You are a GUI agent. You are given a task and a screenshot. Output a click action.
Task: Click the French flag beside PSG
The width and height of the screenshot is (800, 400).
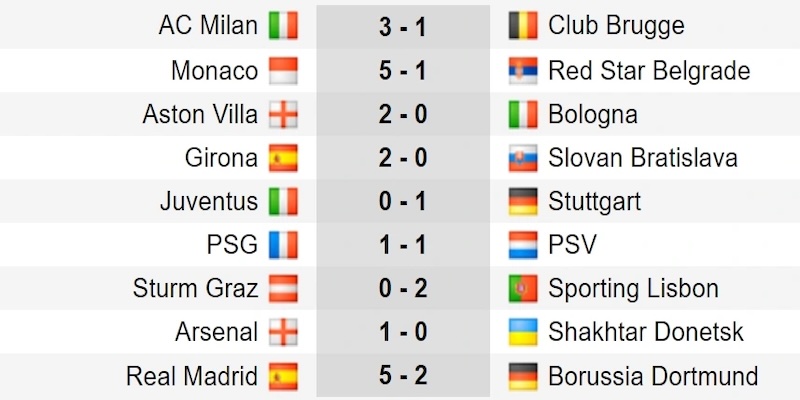click(283, 245)
